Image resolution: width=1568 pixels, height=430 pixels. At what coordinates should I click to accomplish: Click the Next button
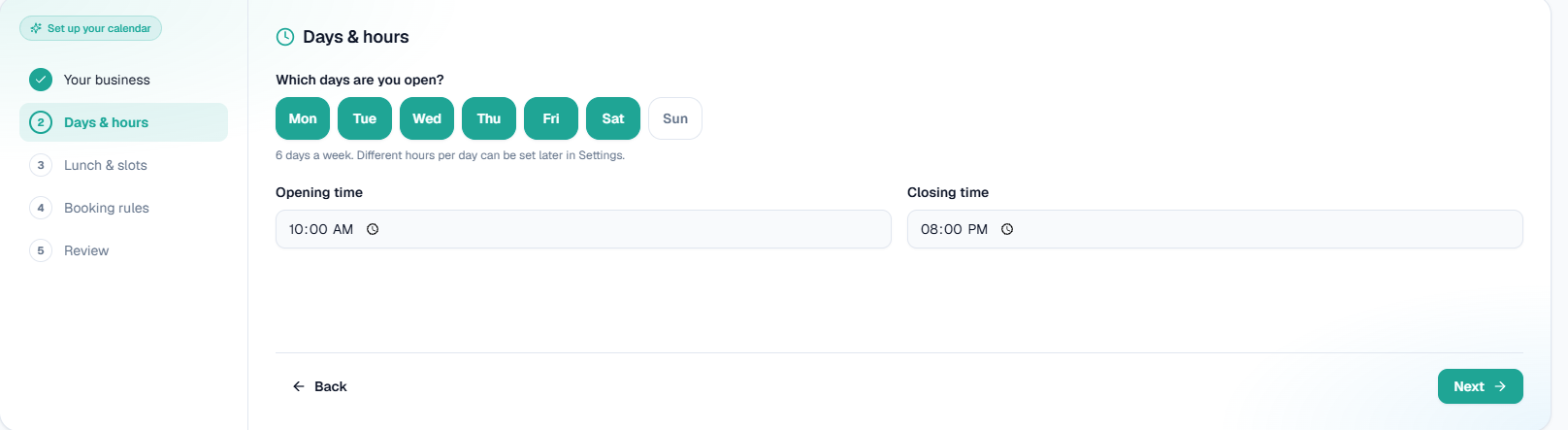(x=1480, y=386)
